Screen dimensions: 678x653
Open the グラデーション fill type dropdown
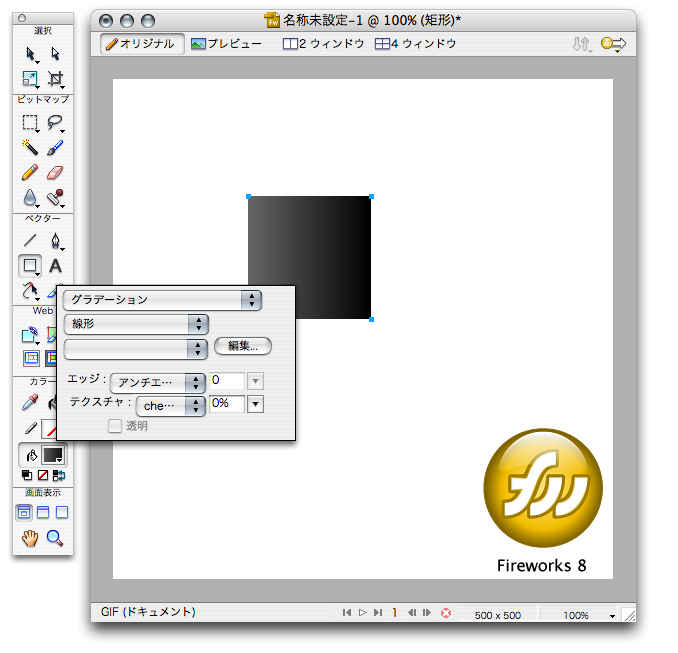[161, 300]
